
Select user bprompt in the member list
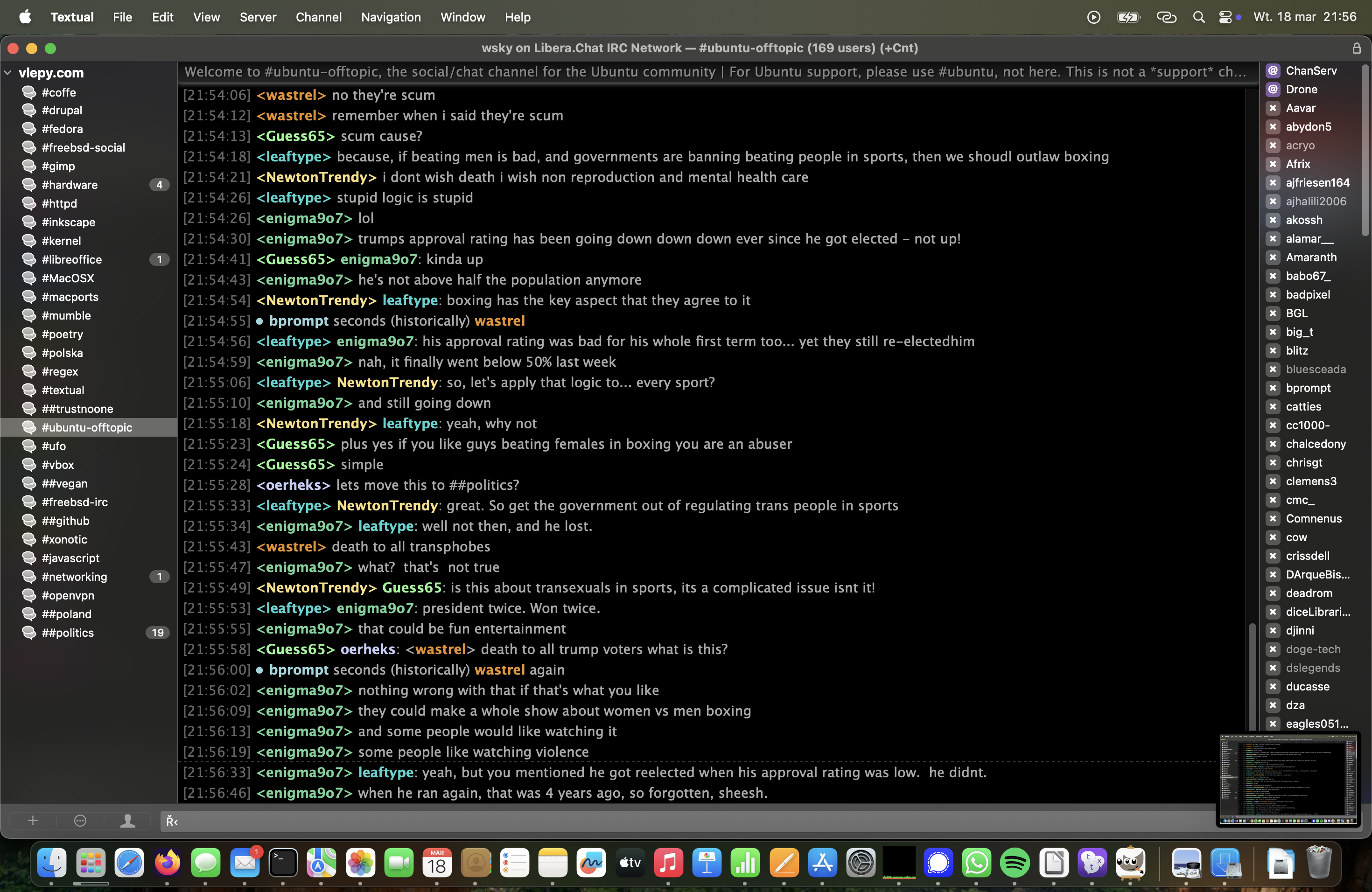click(x=1308, y=388)
